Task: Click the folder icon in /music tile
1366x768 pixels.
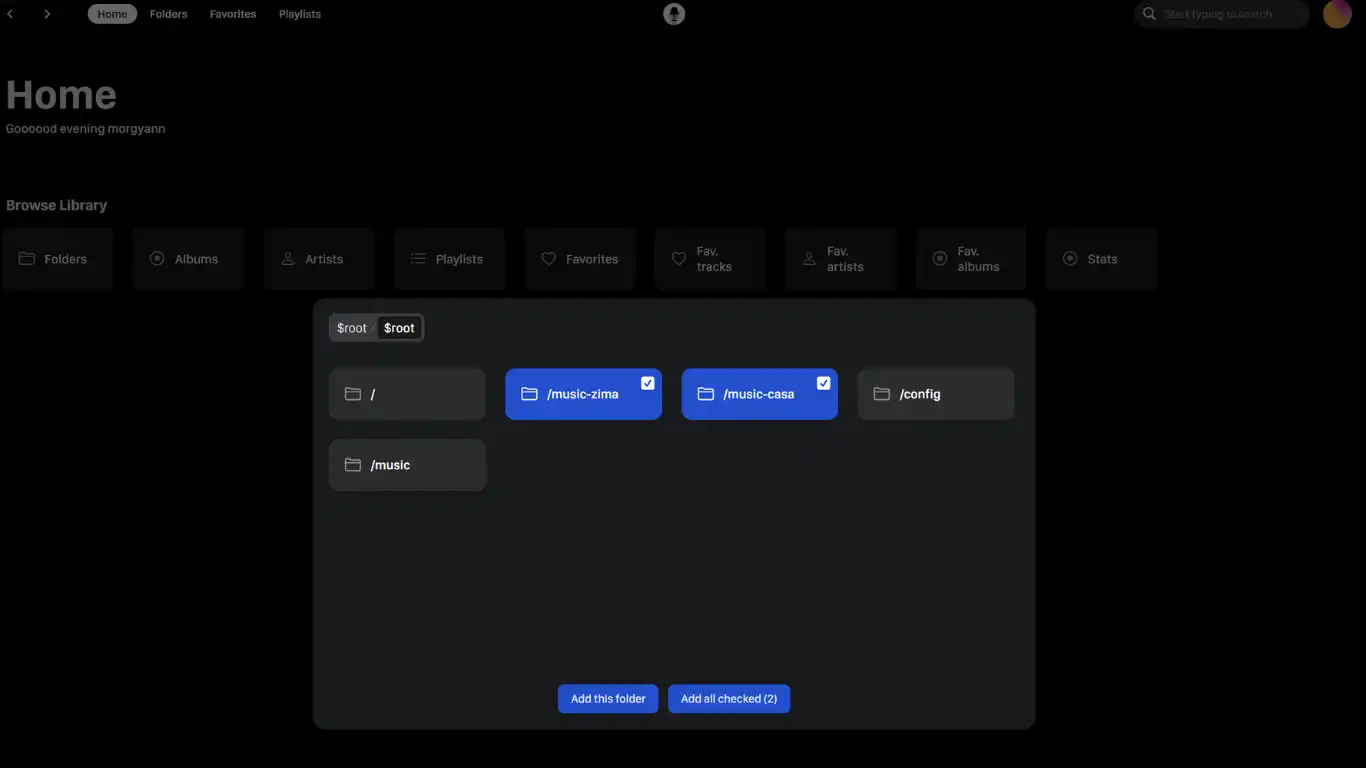Action: (x=352, y=465)
